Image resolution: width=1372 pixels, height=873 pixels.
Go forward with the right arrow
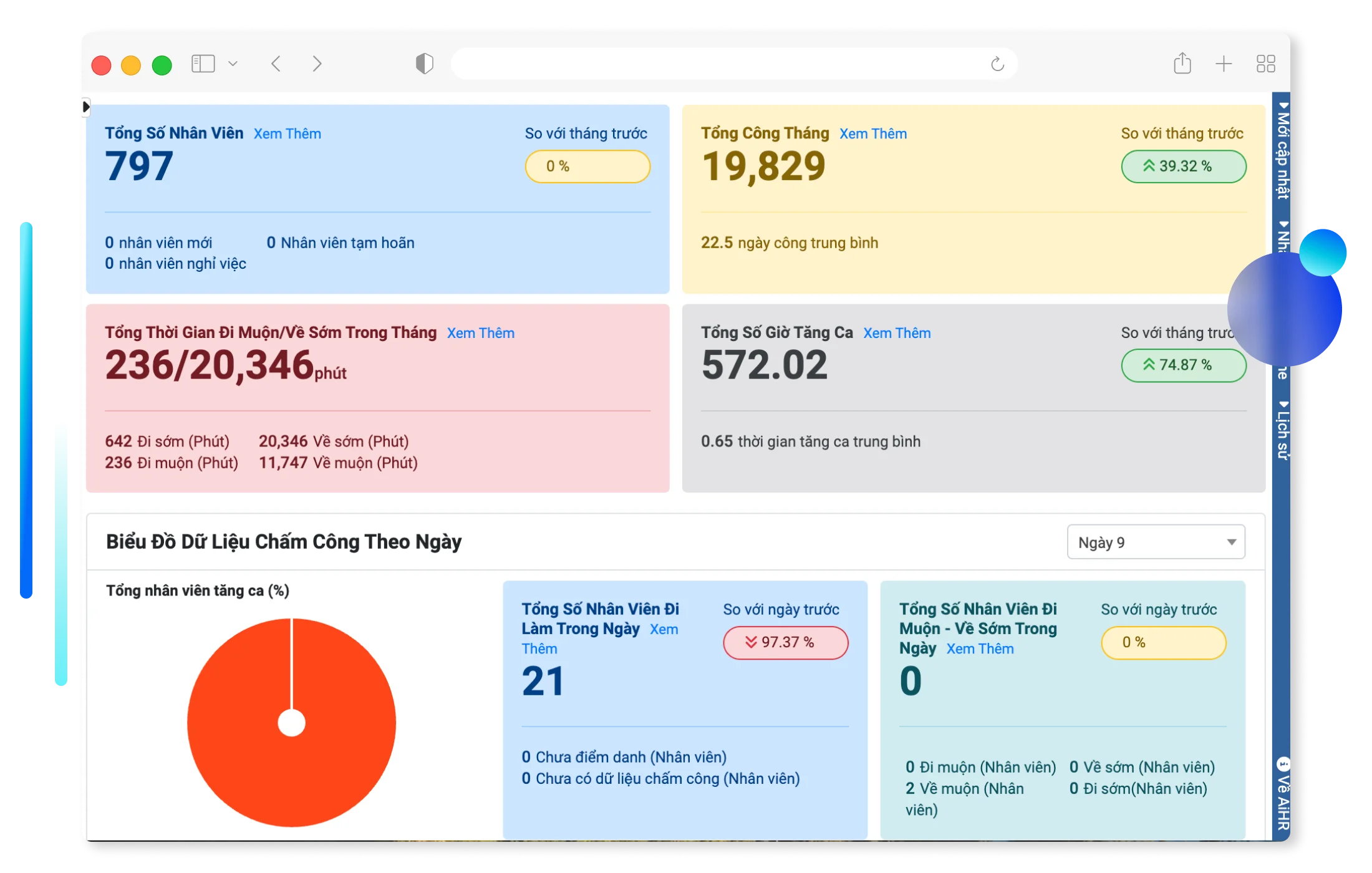pyautogui.click(x=317, y=64)
